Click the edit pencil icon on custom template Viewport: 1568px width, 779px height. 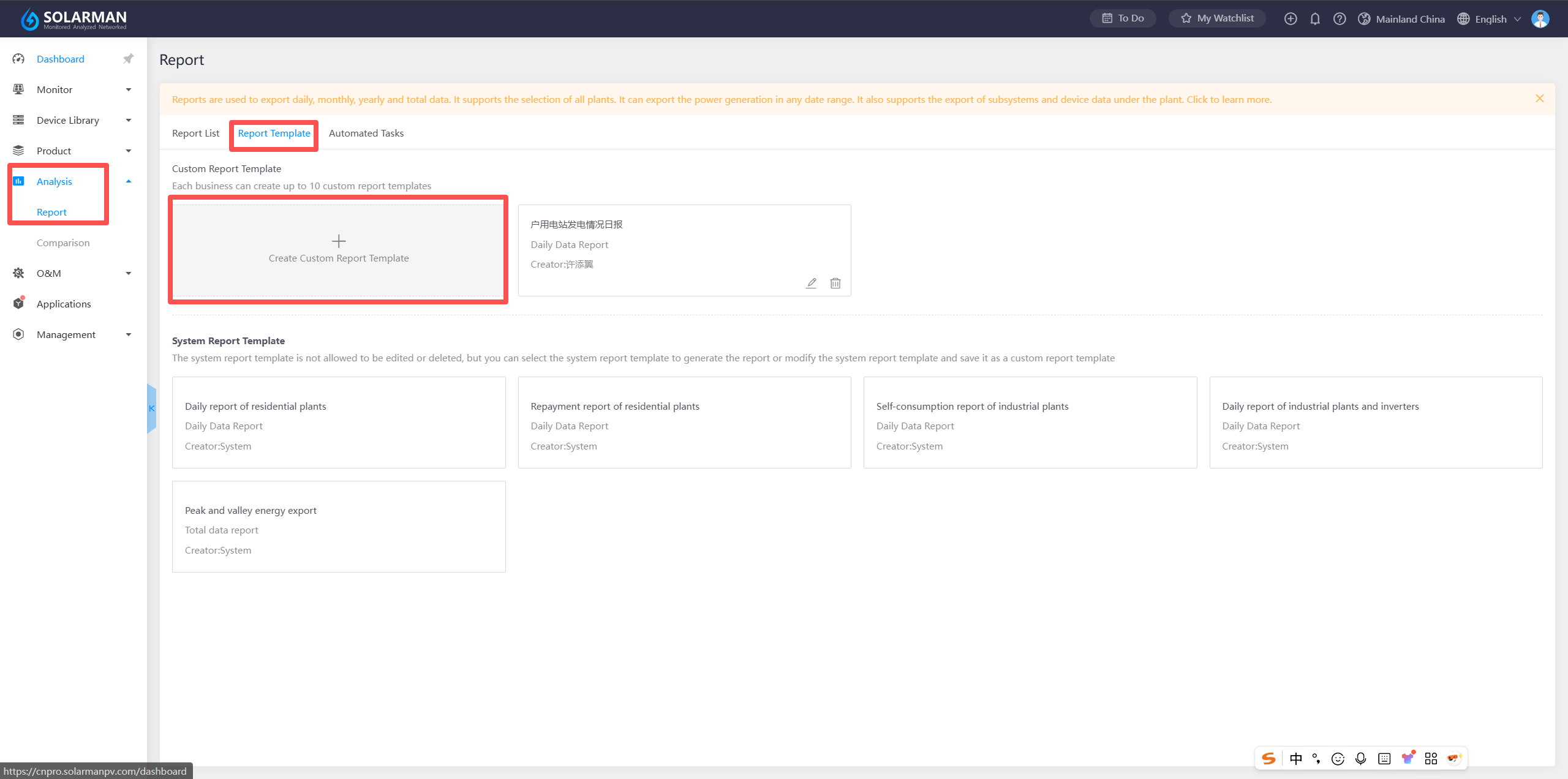[x=811, y=283]
